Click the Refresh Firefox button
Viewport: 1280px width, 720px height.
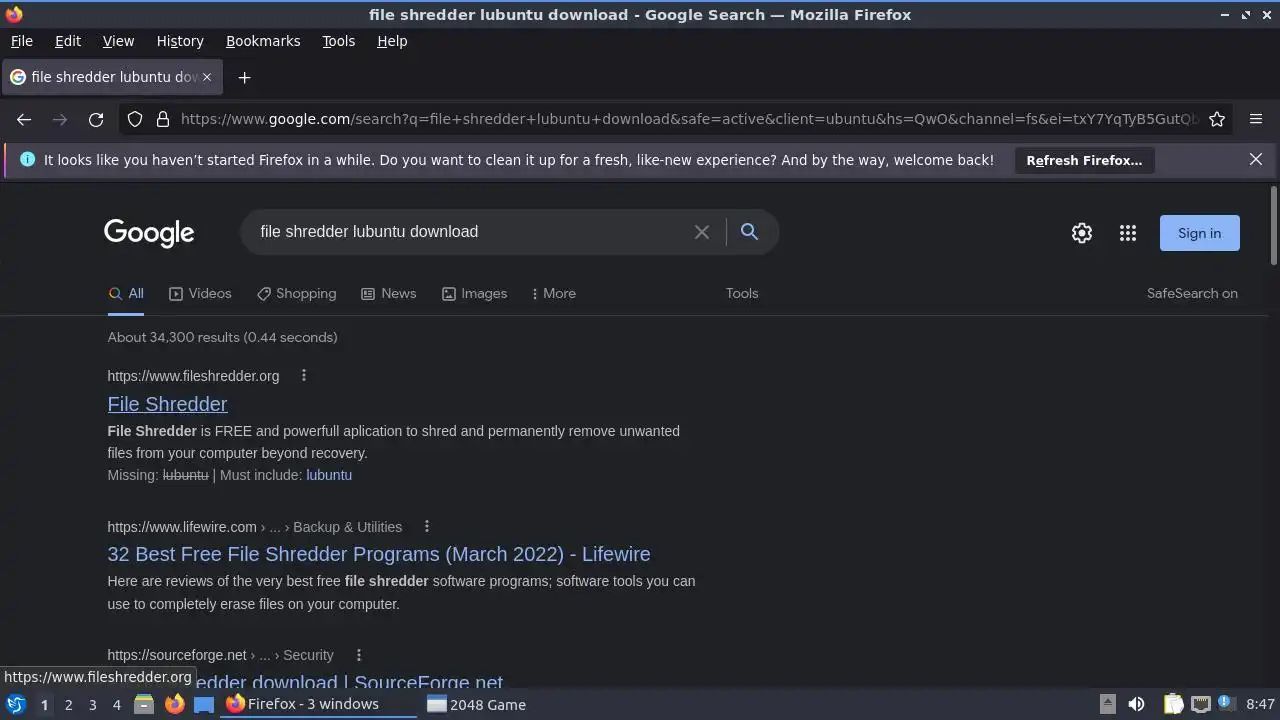pyautogui.click(x=1084, y=160)
